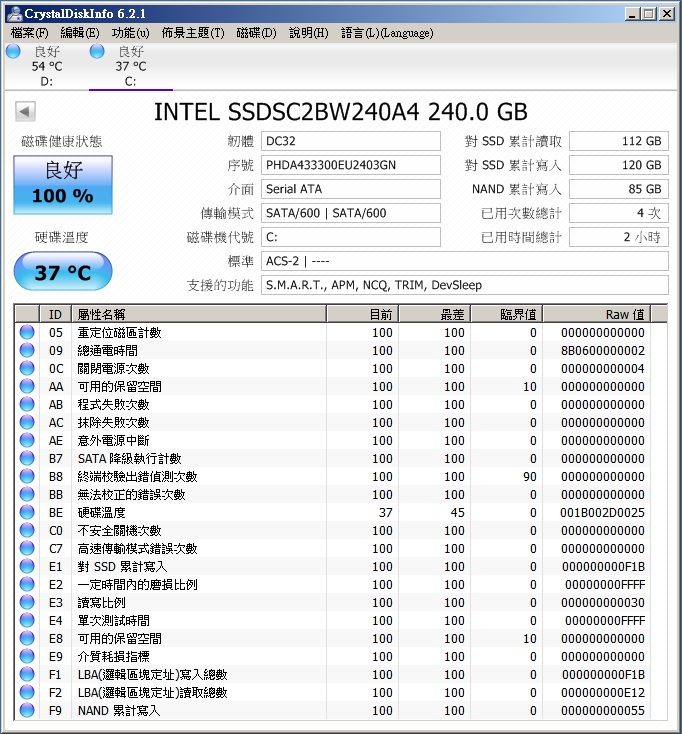Click the status icon for attribute BB

point(27,494)
